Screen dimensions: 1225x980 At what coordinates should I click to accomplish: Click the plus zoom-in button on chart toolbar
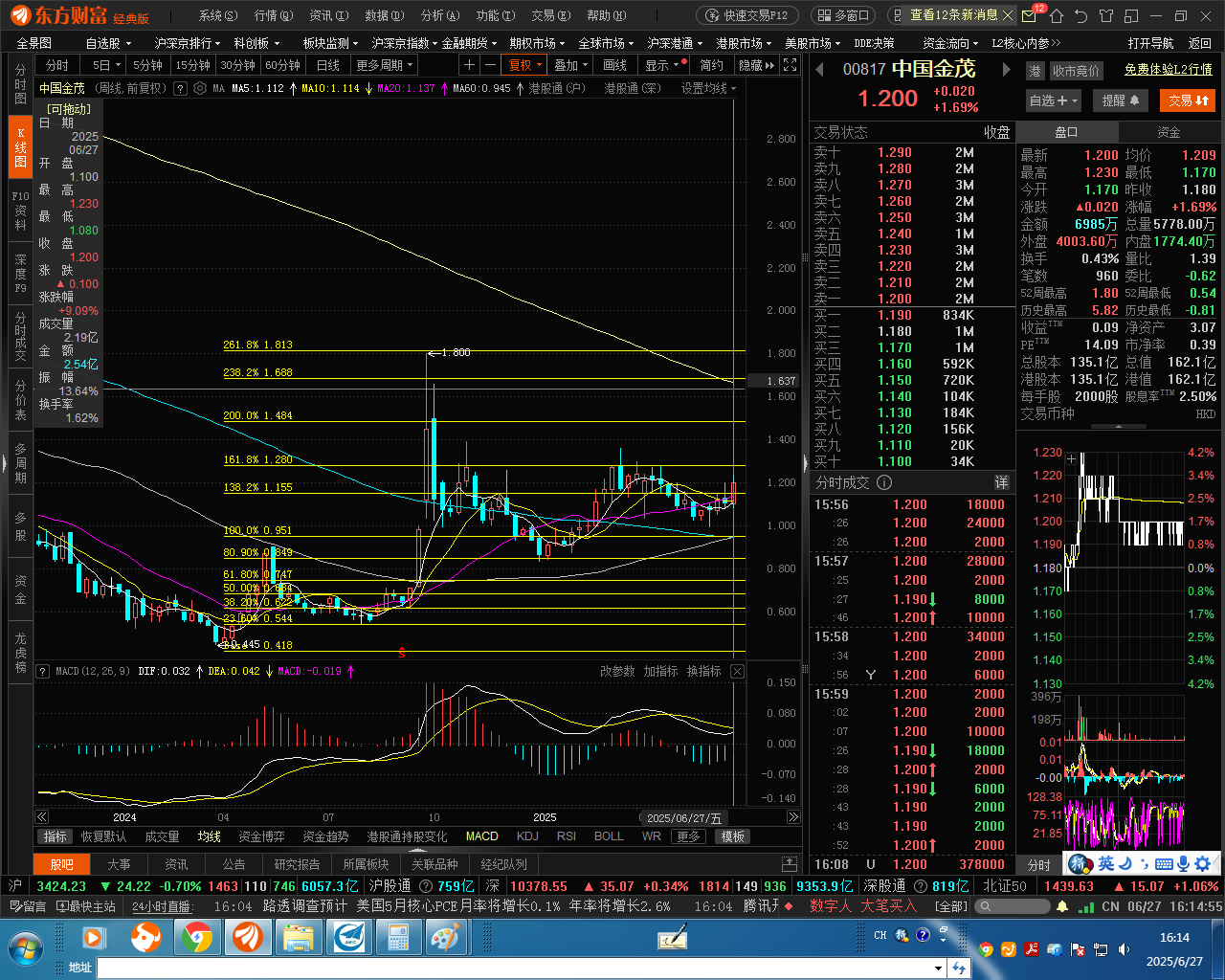(x=469, y=65)
